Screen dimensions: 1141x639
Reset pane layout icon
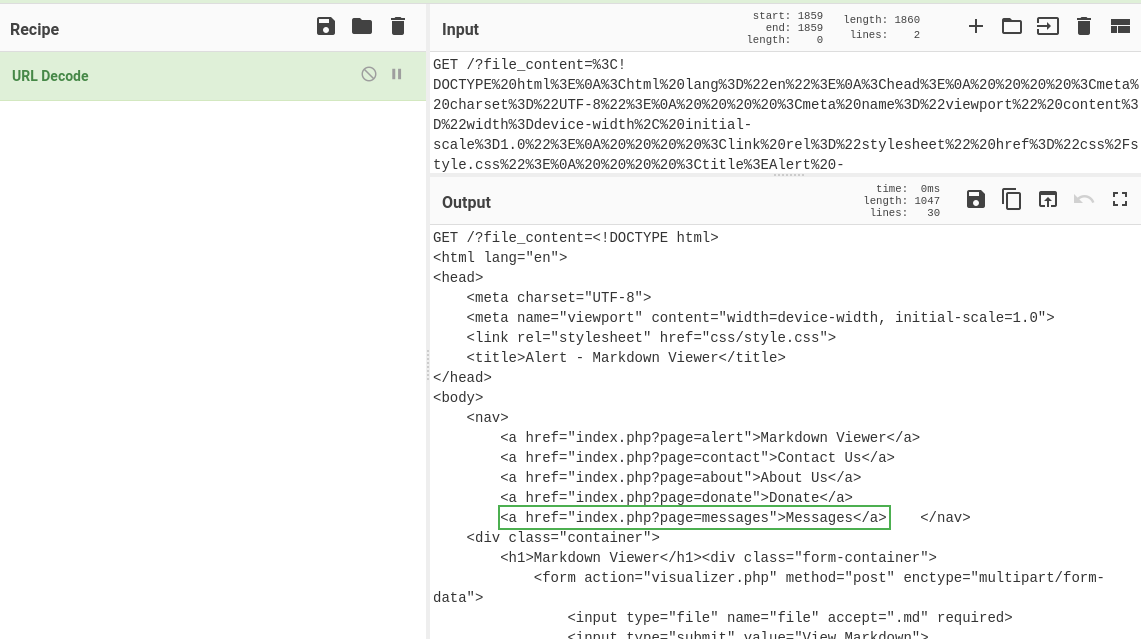click(x=1120, y=27)
